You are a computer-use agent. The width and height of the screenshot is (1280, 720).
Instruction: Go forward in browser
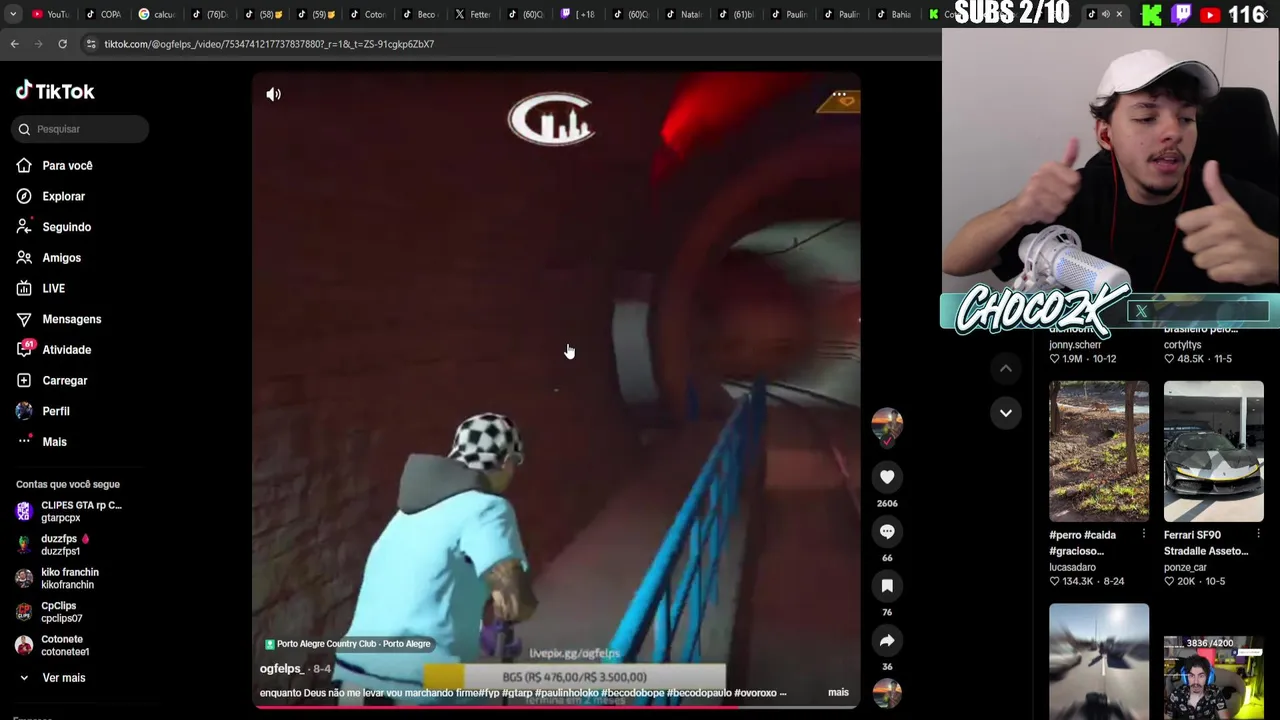click(x=38, y=44)
